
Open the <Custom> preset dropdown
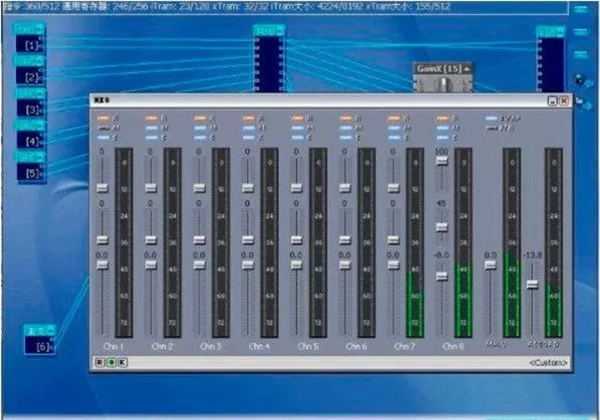click(544, 362)
